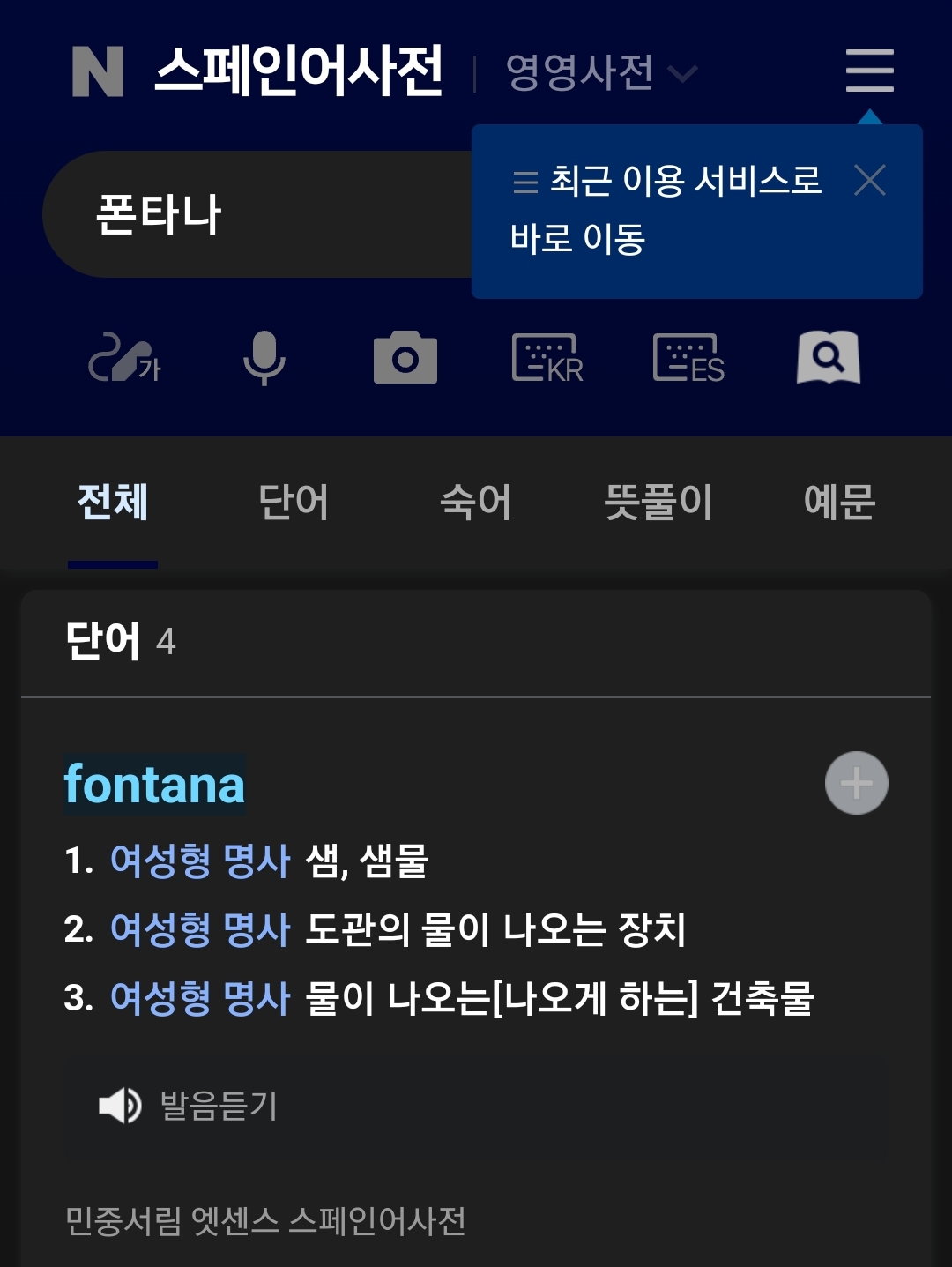
Task: Dismiss the recent services tooltip
Action: (x=869, y=181)
